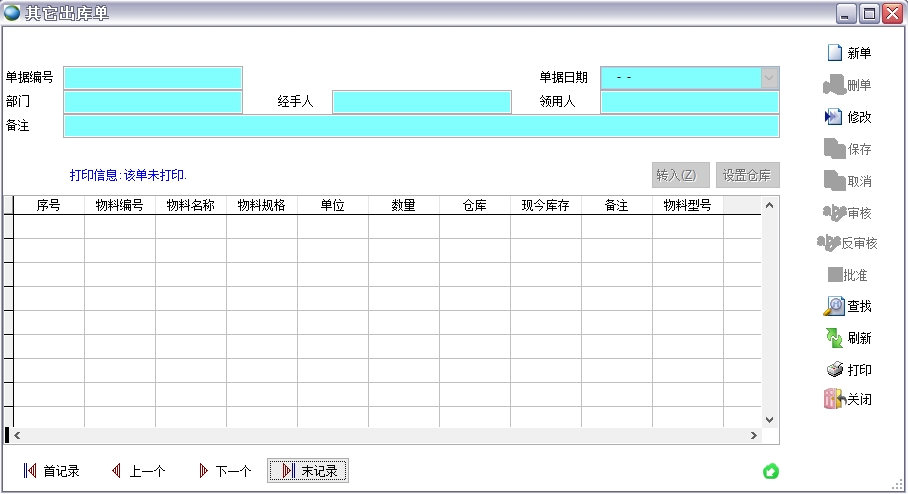Expand the 单据日期 date dropdown
Image resolution: width=908 pixels, height=494 pixels.
click(x=769, y=78)
